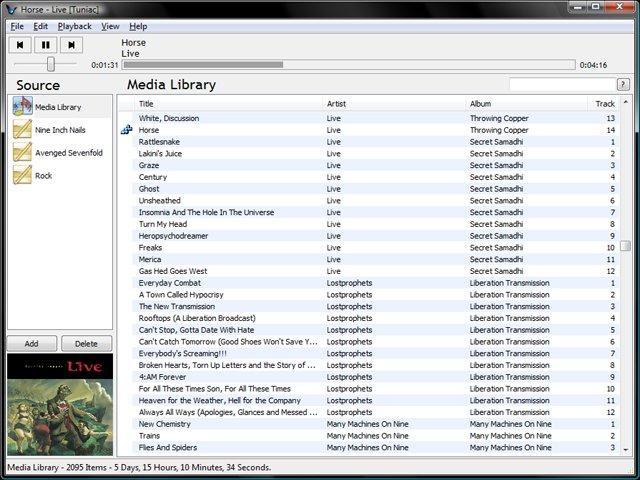The height and width of the screenshot is (480, 640).
Task: Click the now-playing indicator beside Horse
Action: (x=127, y=130)
